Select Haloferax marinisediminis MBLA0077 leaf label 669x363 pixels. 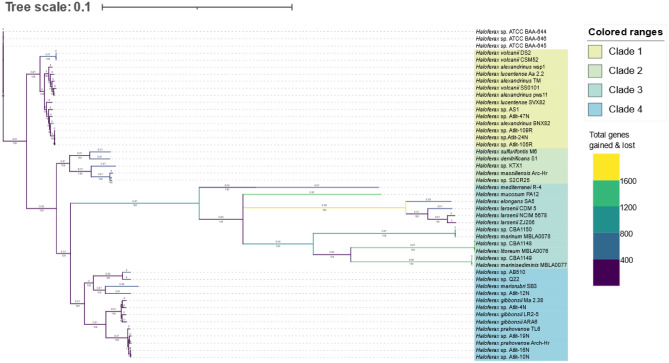[521, 265]
